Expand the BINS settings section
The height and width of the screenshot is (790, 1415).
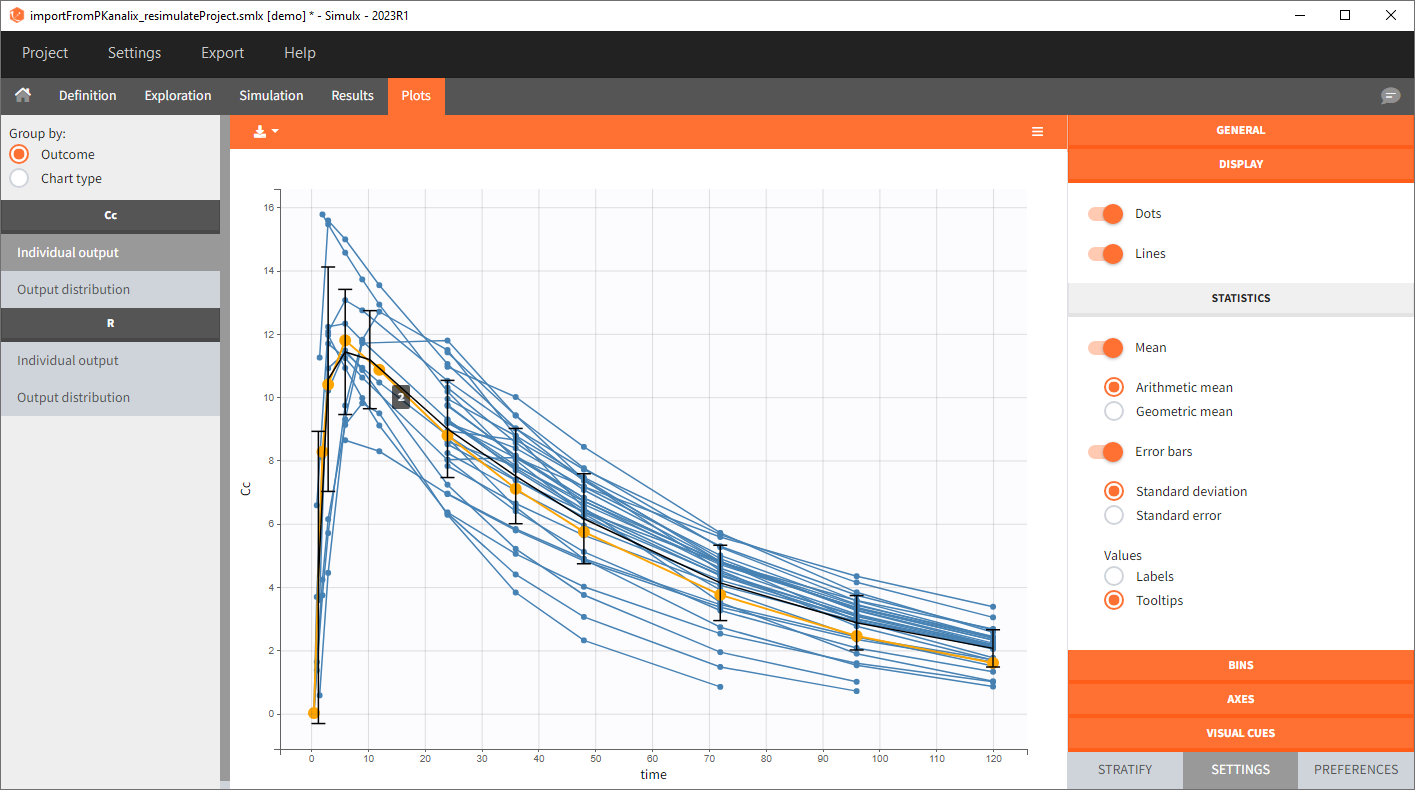pyautogui.click(x=1240, y=665)
